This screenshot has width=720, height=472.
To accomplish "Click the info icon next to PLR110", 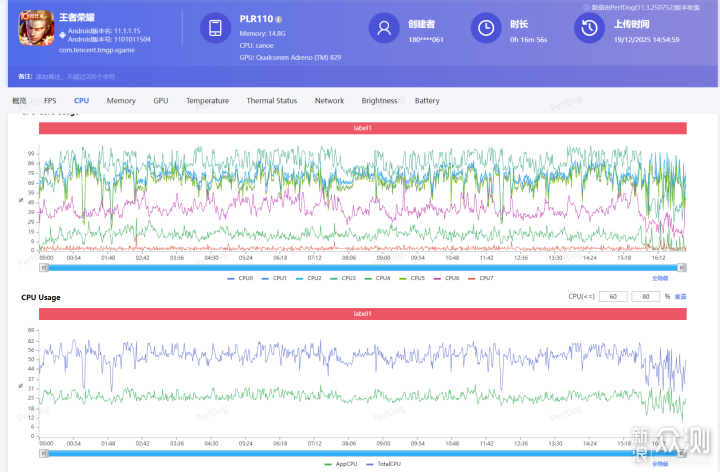I will (279, 19).
